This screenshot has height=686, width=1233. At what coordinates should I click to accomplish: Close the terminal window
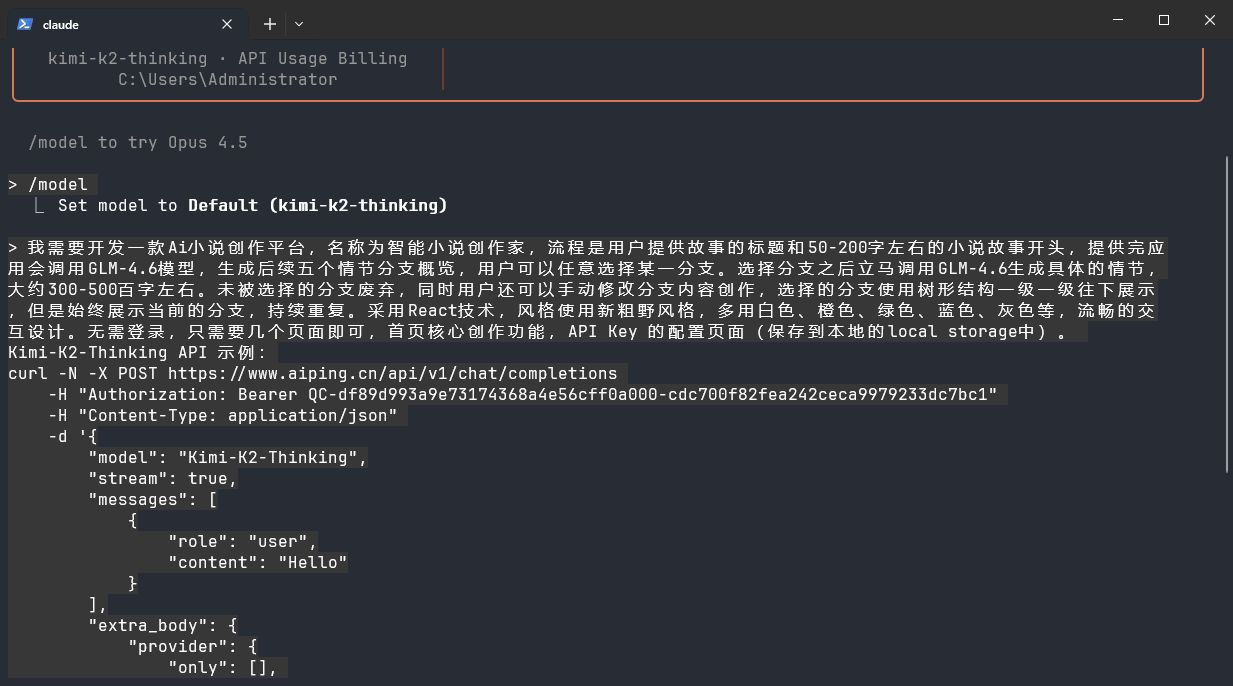coord(1210,20)
